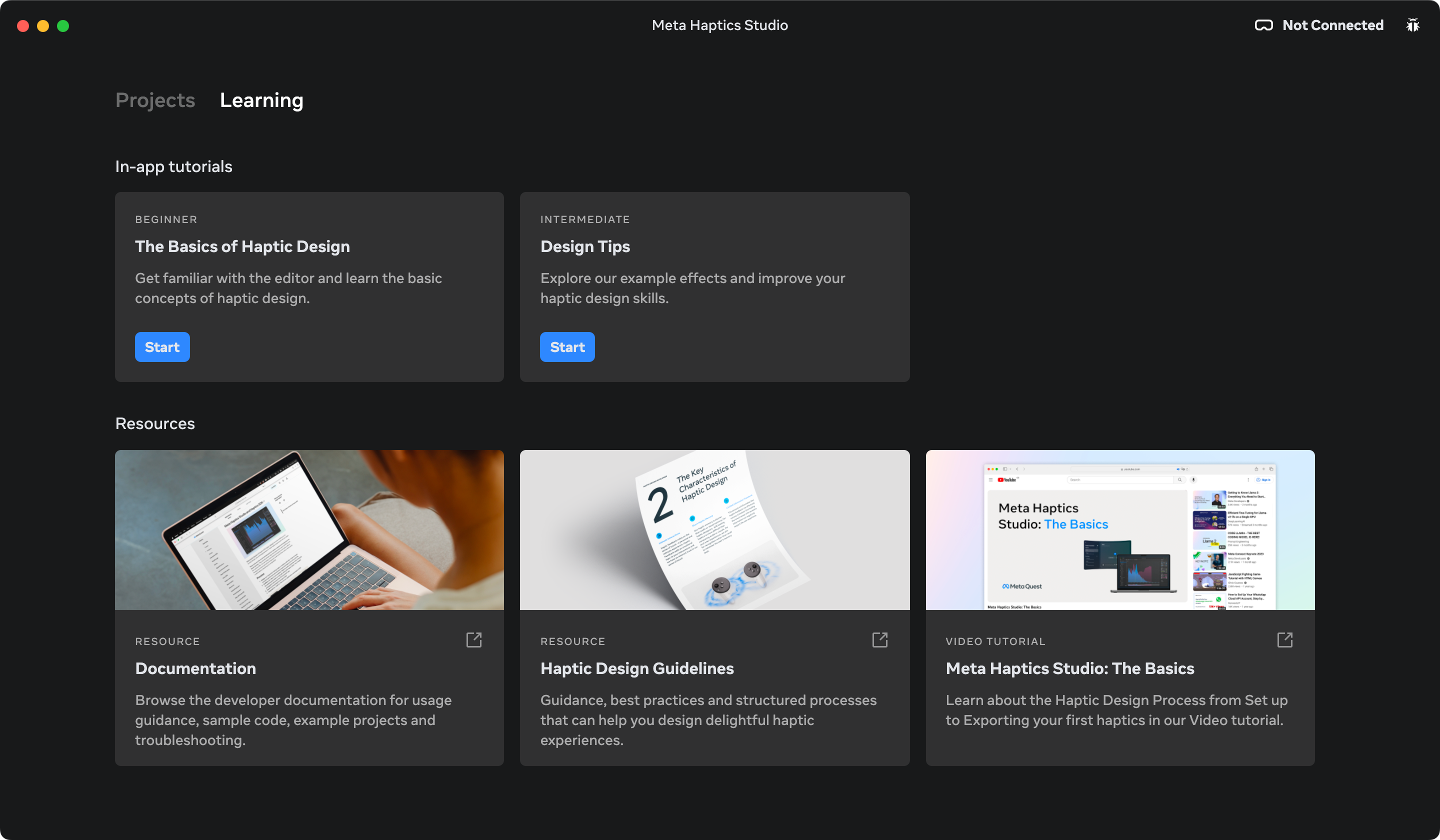Click 'Explore our example effects' description
Screen dimensions: 1440x840
pyautogui.click(x=692, y=288)
